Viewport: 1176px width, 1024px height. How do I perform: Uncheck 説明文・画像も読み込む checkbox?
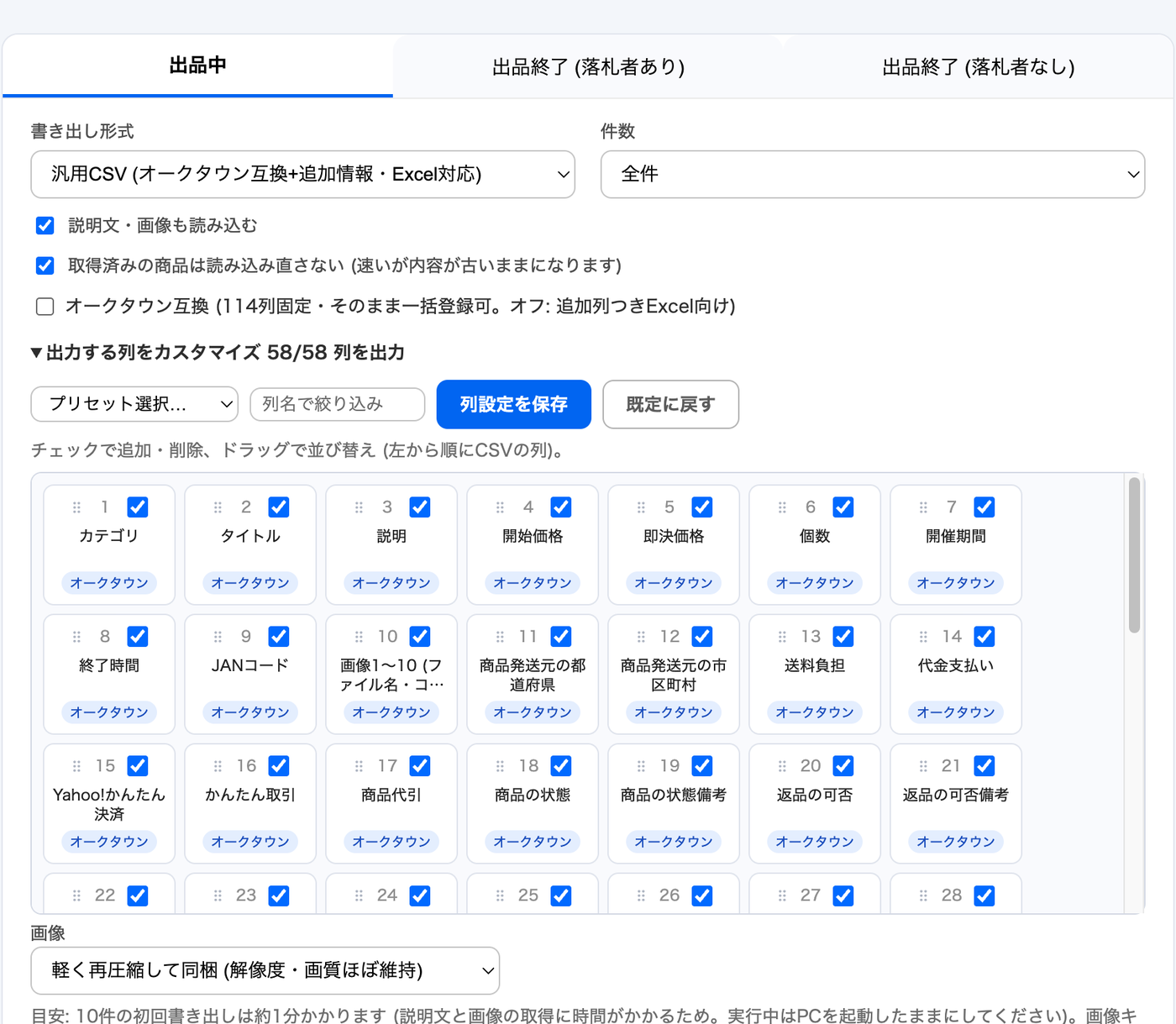click(x=45, y=225)
